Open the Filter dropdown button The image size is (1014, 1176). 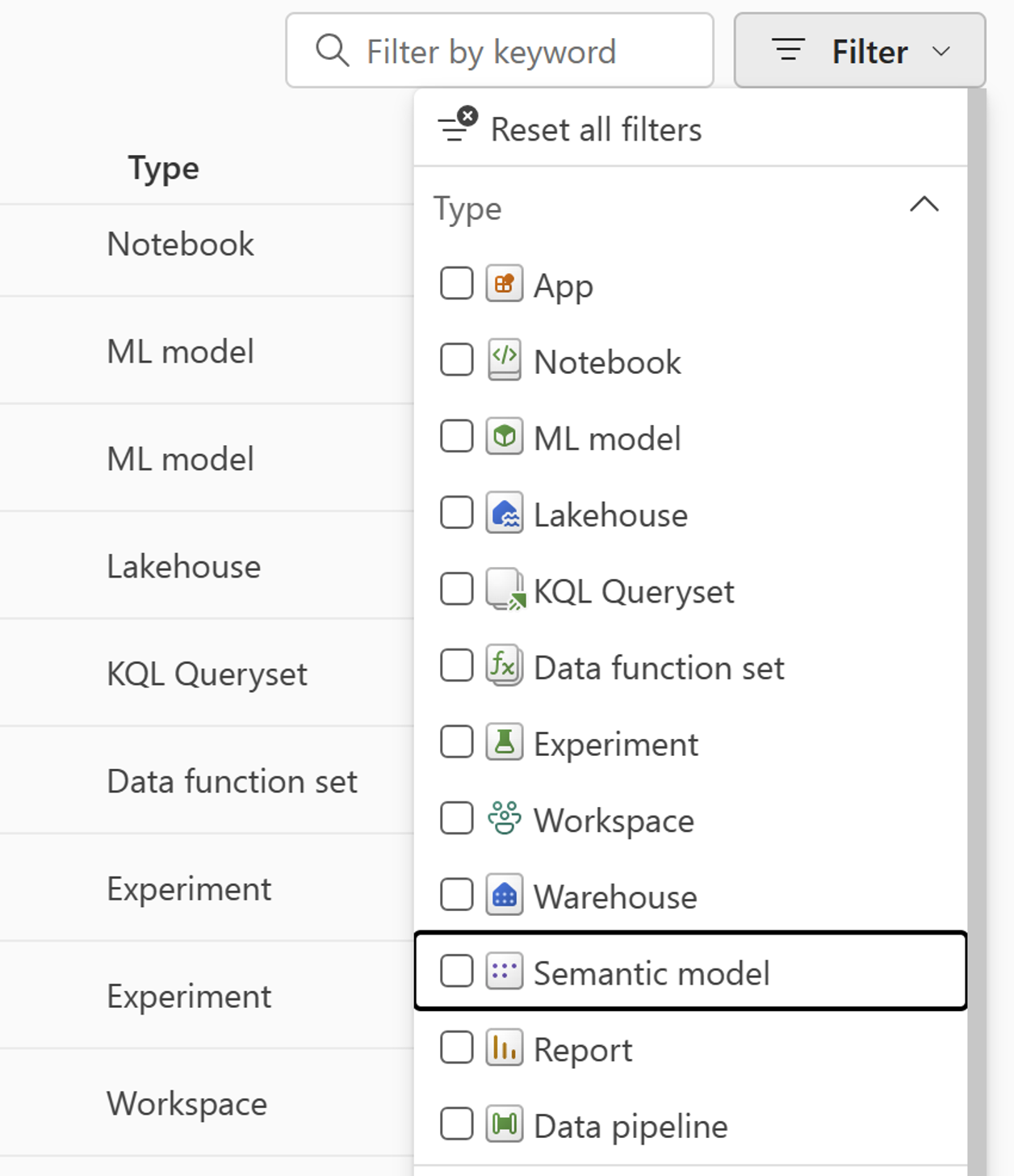pos(860,50)
